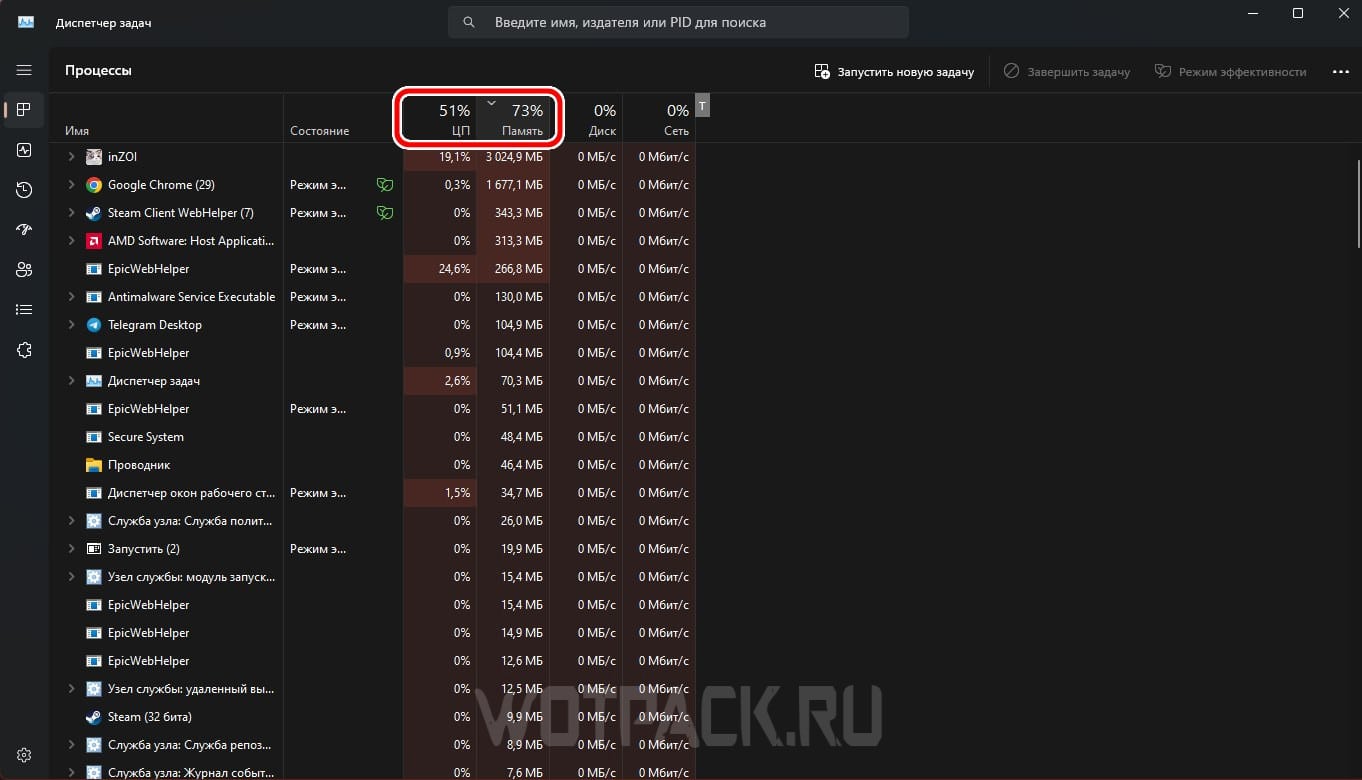
Task: Click the search input field
Action: click(x=679, y=22)
